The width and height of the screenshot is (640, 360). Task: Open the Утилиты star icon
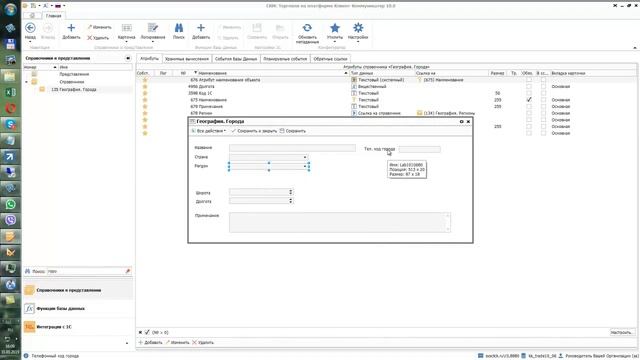[x=335, y=28]
